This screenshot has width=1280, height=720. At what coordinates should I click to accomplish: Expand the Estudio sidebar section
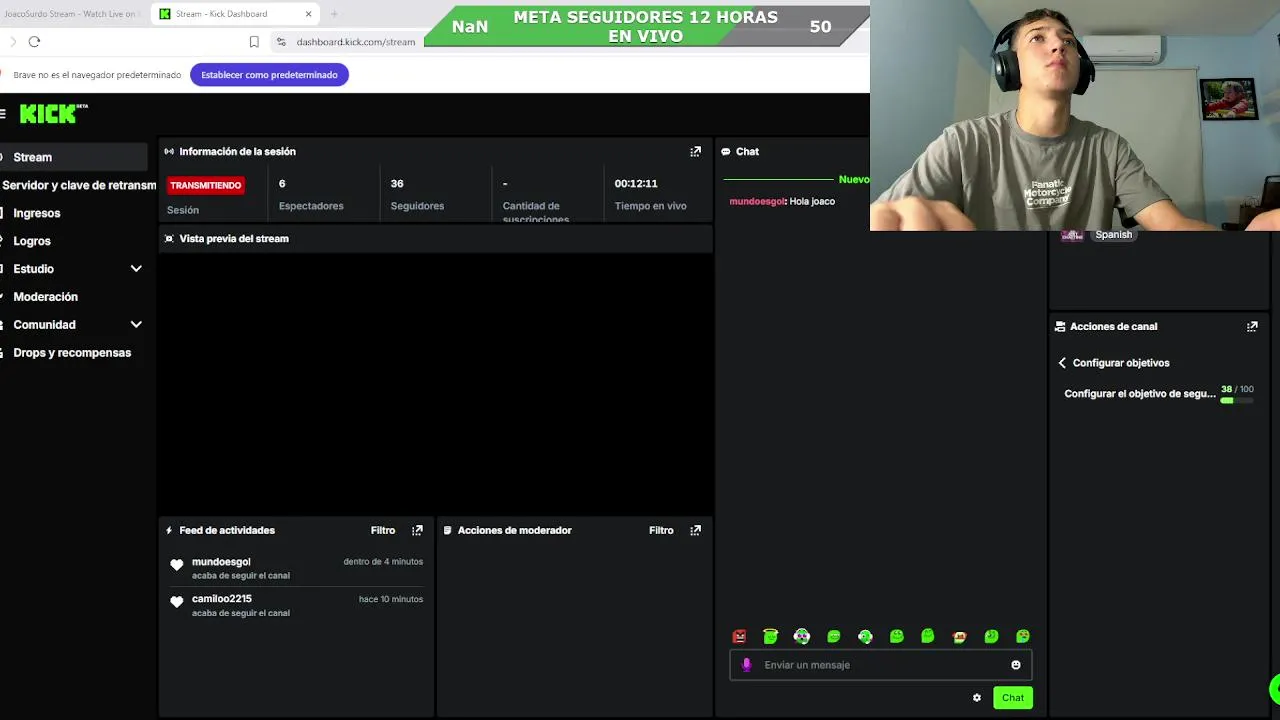[136, 269]
